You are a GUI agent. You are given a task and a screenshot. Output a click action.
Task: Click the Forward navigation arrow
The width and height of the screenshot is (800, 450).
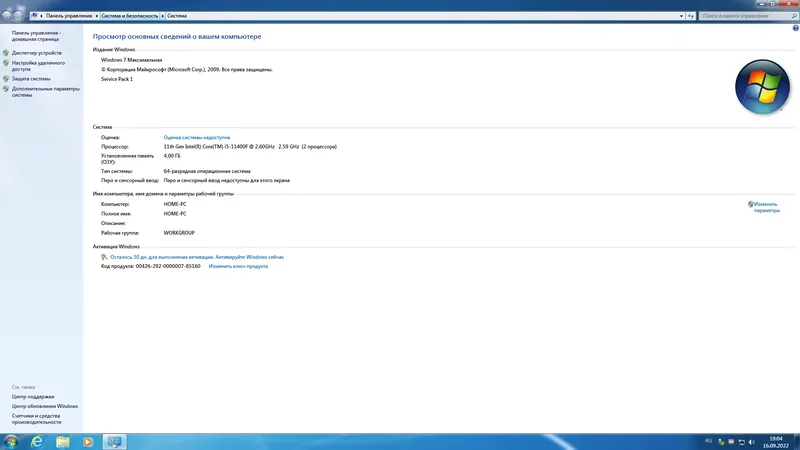pos(18,16)
